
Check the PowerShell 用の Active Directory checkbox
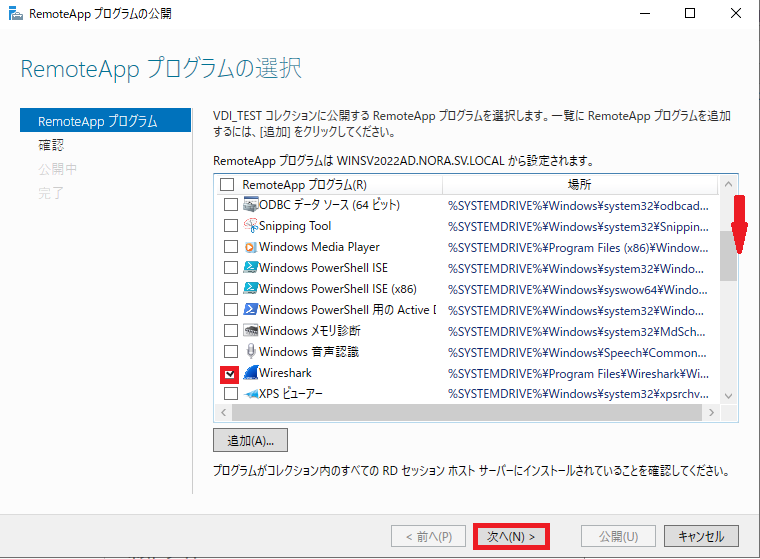[231, 309]
